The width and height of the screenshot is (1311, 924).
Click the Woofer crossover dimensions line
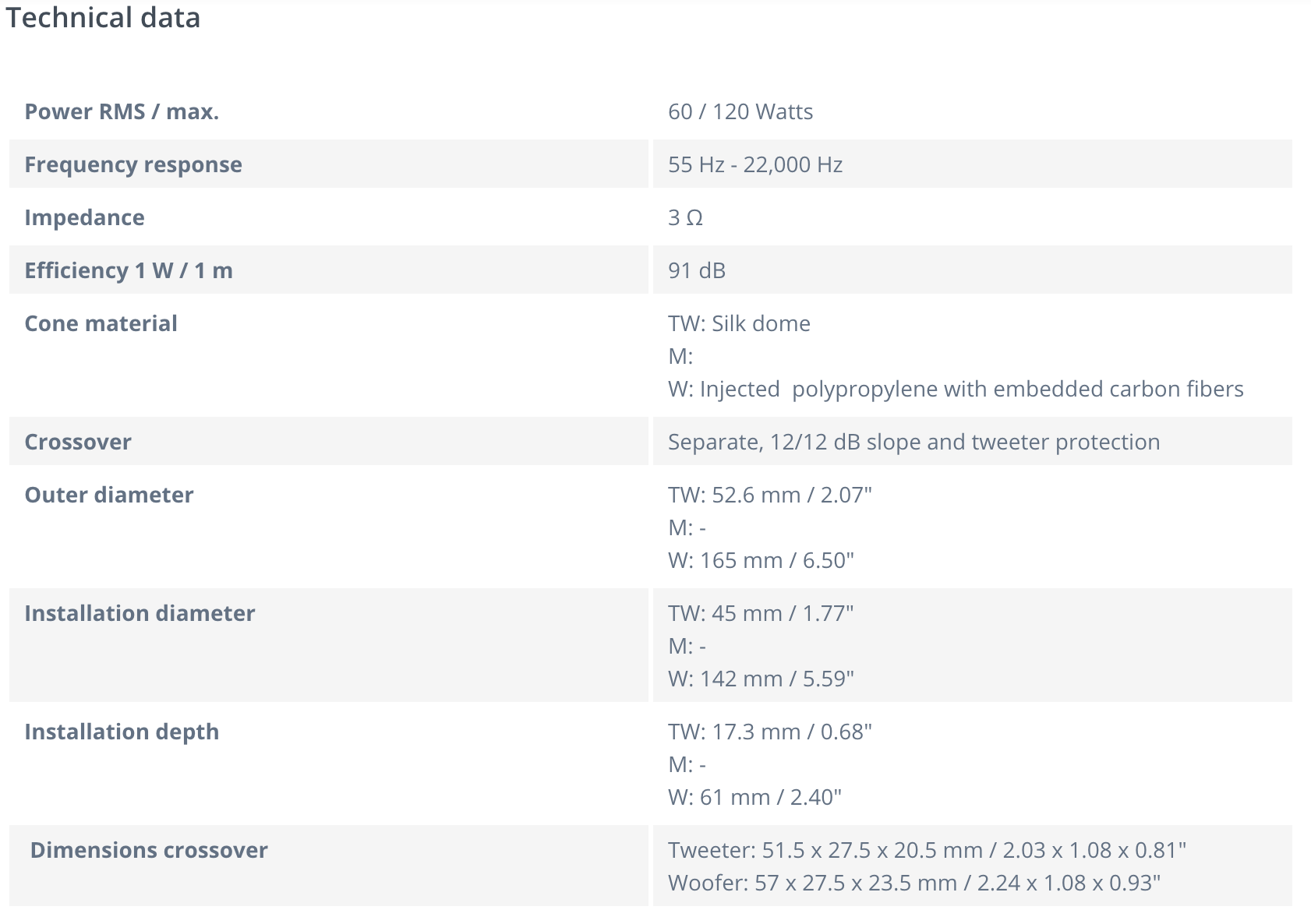(x=913, y=883)
